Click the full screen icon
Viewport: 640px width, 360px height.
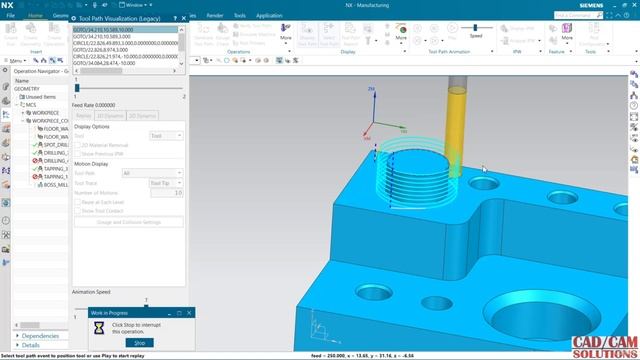coord(609,16)
